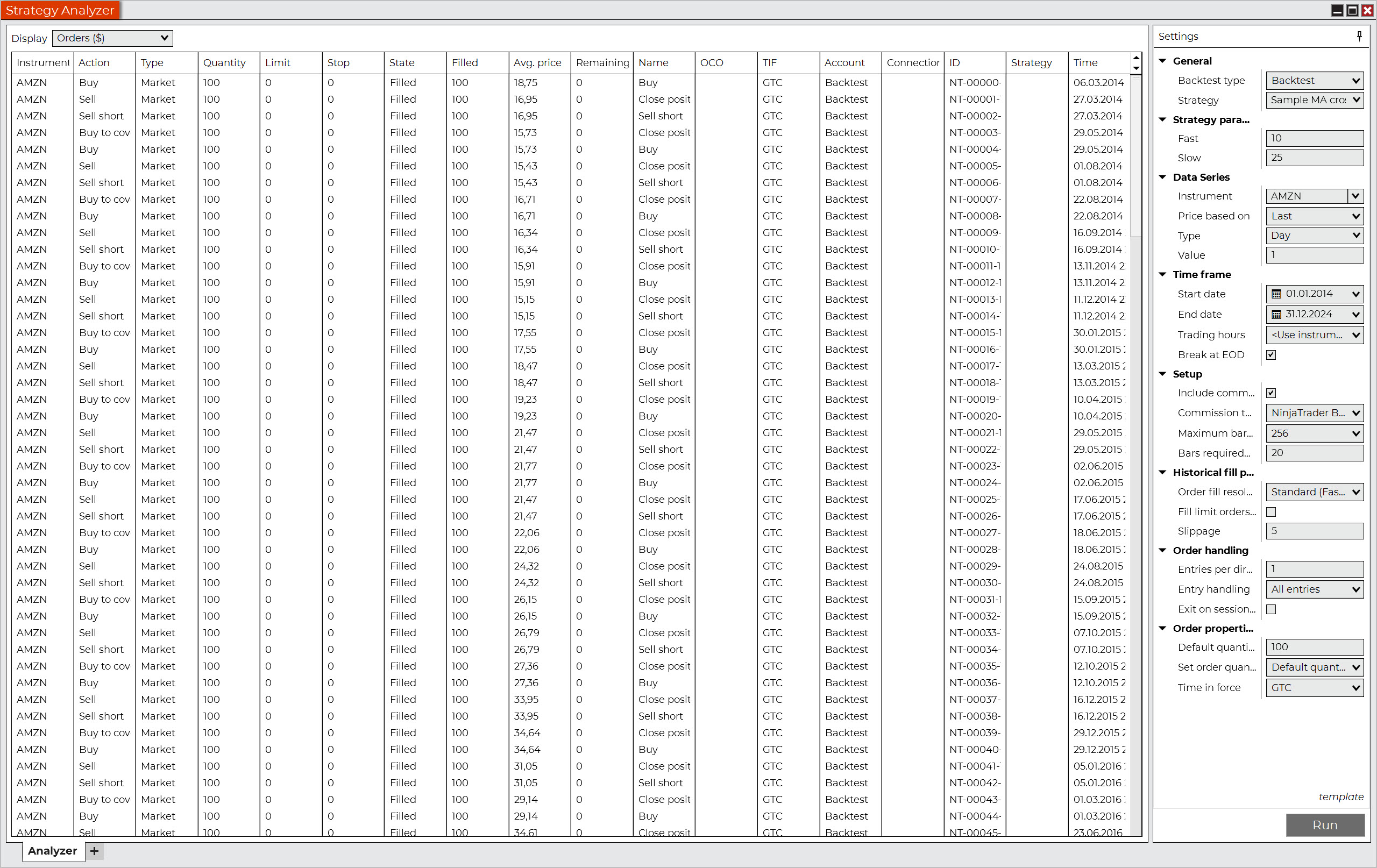Click the orders grid vertical scrollbar
1377x868 pixels.
pos(1135,155)
